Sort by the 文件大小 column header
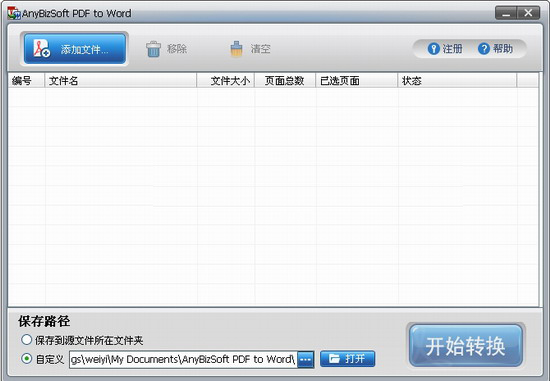Viewport: 550px width, 381px height. pyautogui.click(x=226, y=81)
